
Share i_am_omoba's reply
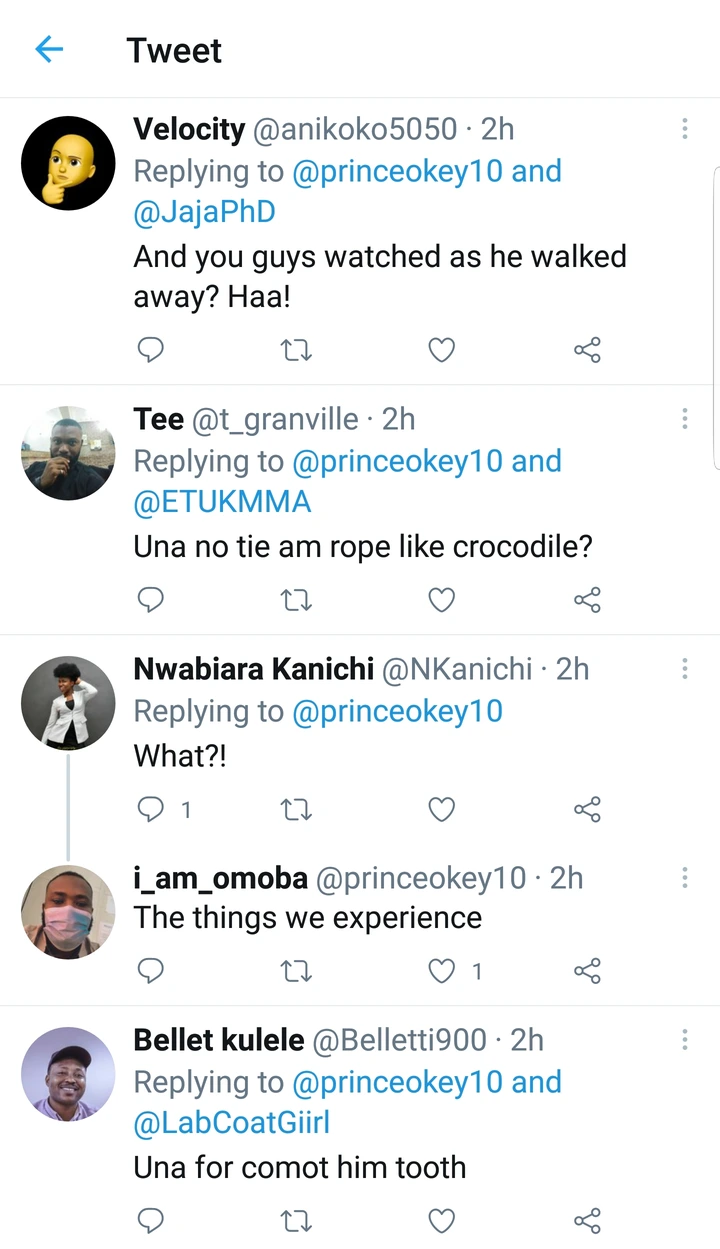[x=587, y=970]
